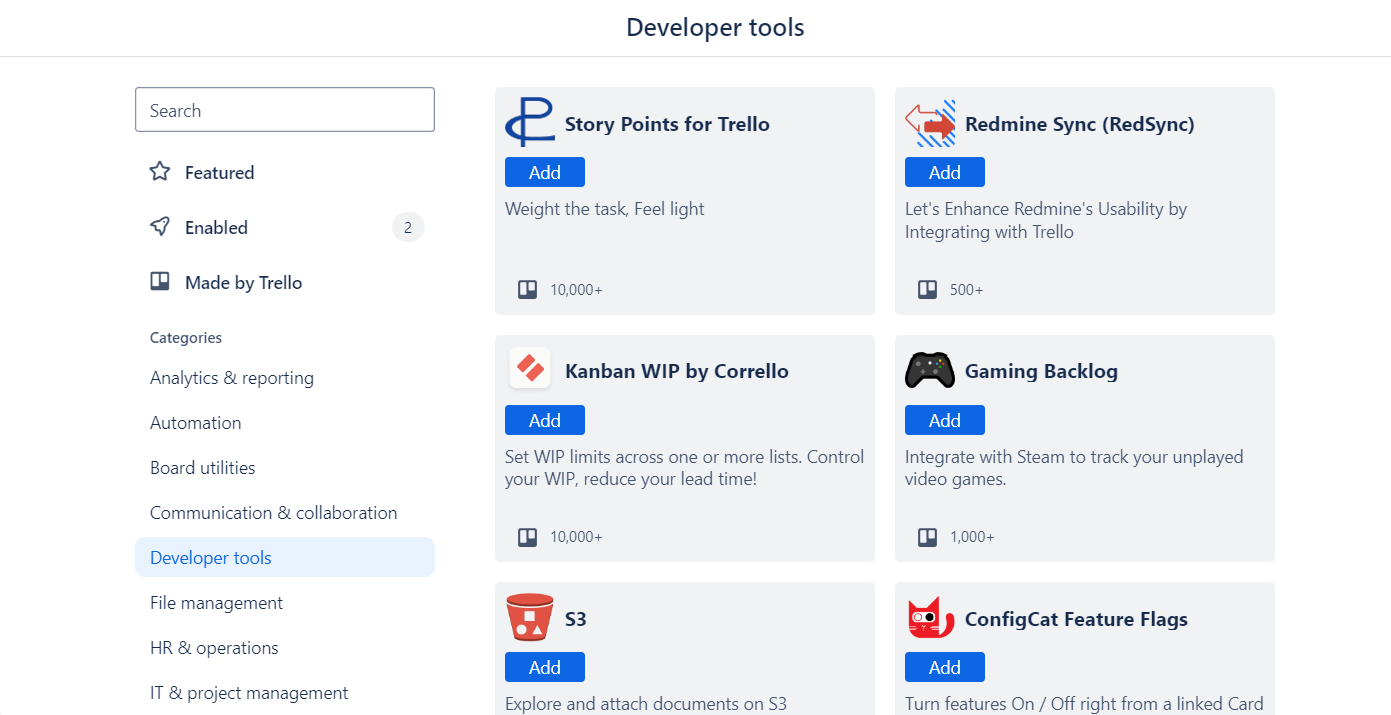Click the Kanban WIP by Corrello logo
The height and width of the screenshot is (715, 1391).
pos(530,370)
